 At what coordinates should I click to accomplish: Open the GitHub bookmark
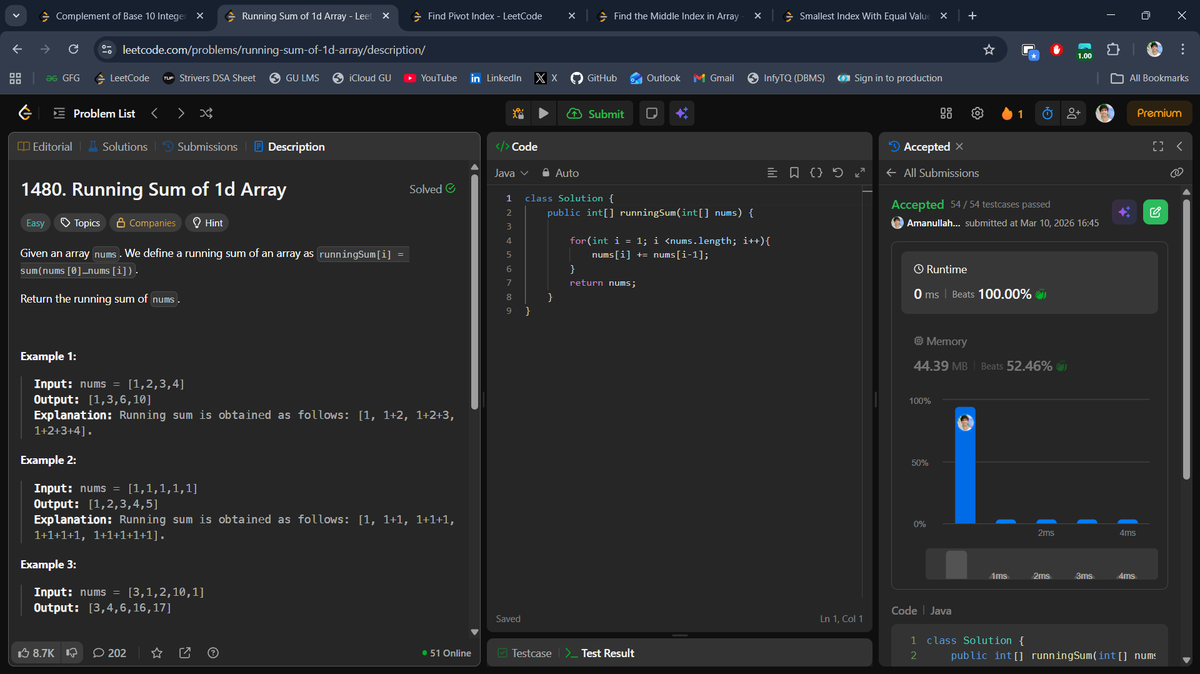(592, 78)
